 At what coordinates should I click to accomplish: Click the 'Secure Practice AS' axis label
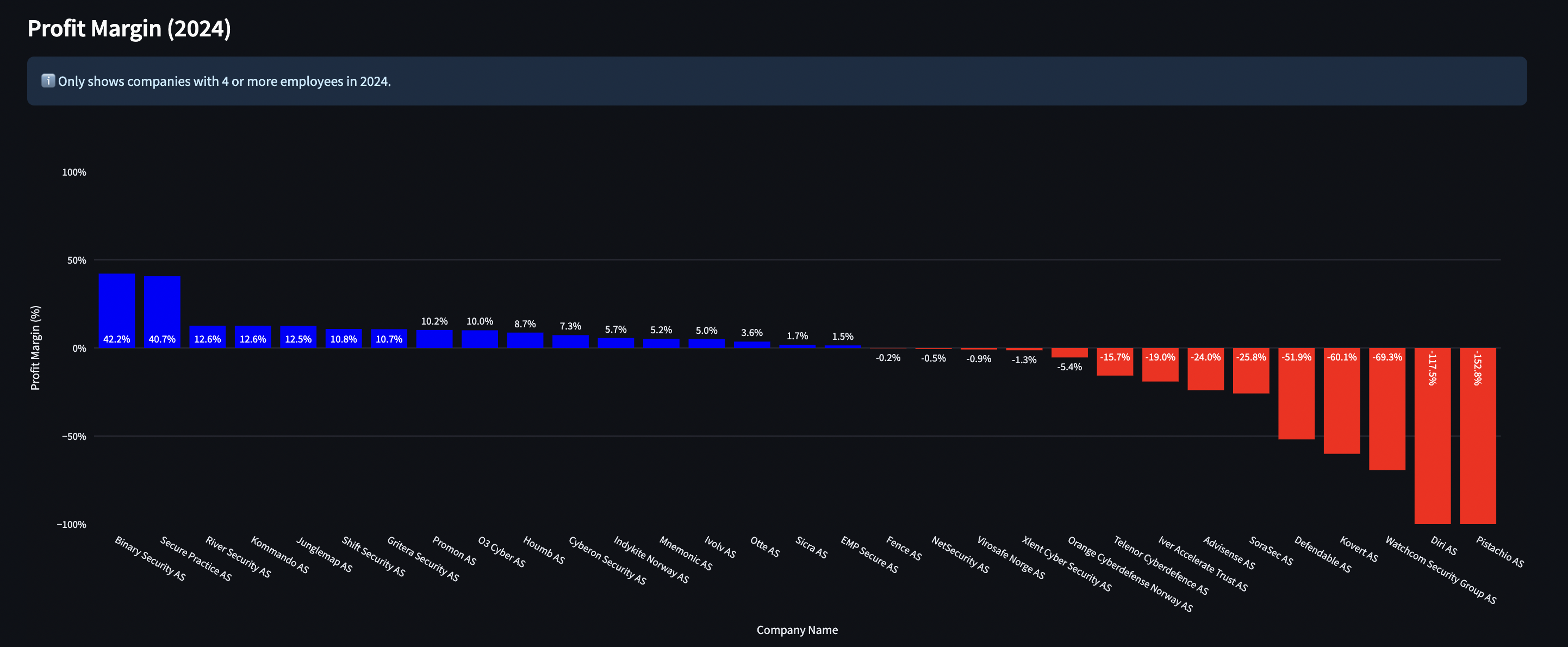(x=196, y=558)
